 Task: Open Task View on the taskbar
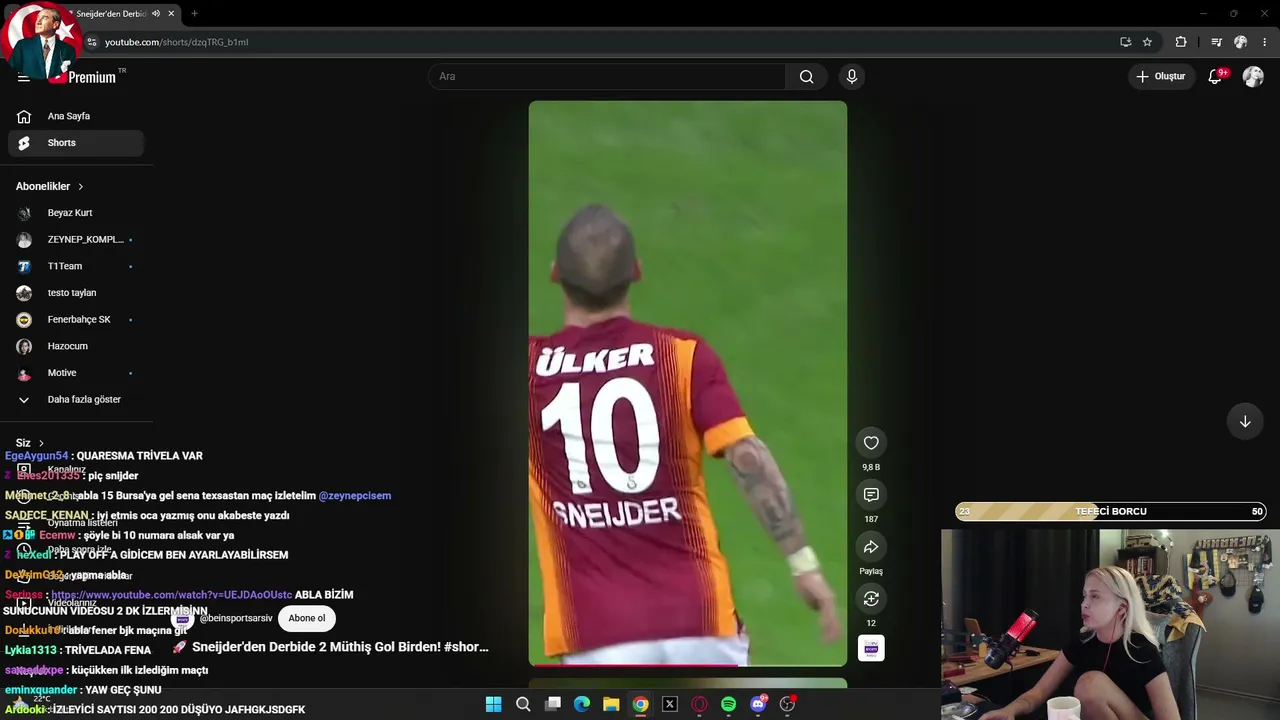click(553, 704)
